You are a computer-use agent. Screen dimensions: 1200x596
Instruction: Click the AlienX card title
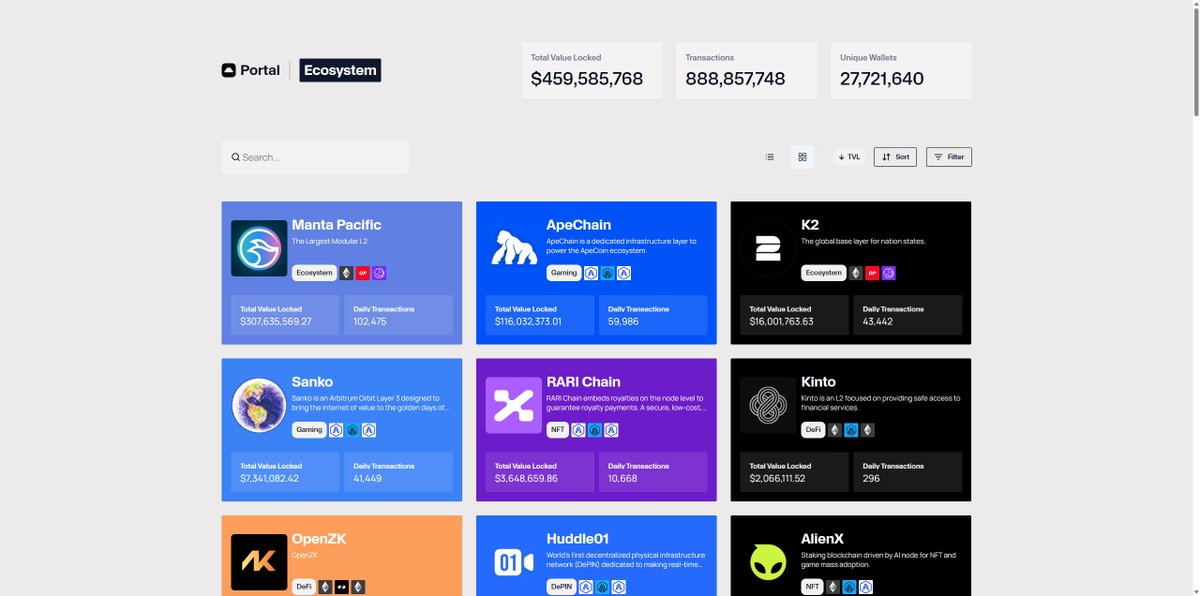pyautogui.click(x=823, y=539)
